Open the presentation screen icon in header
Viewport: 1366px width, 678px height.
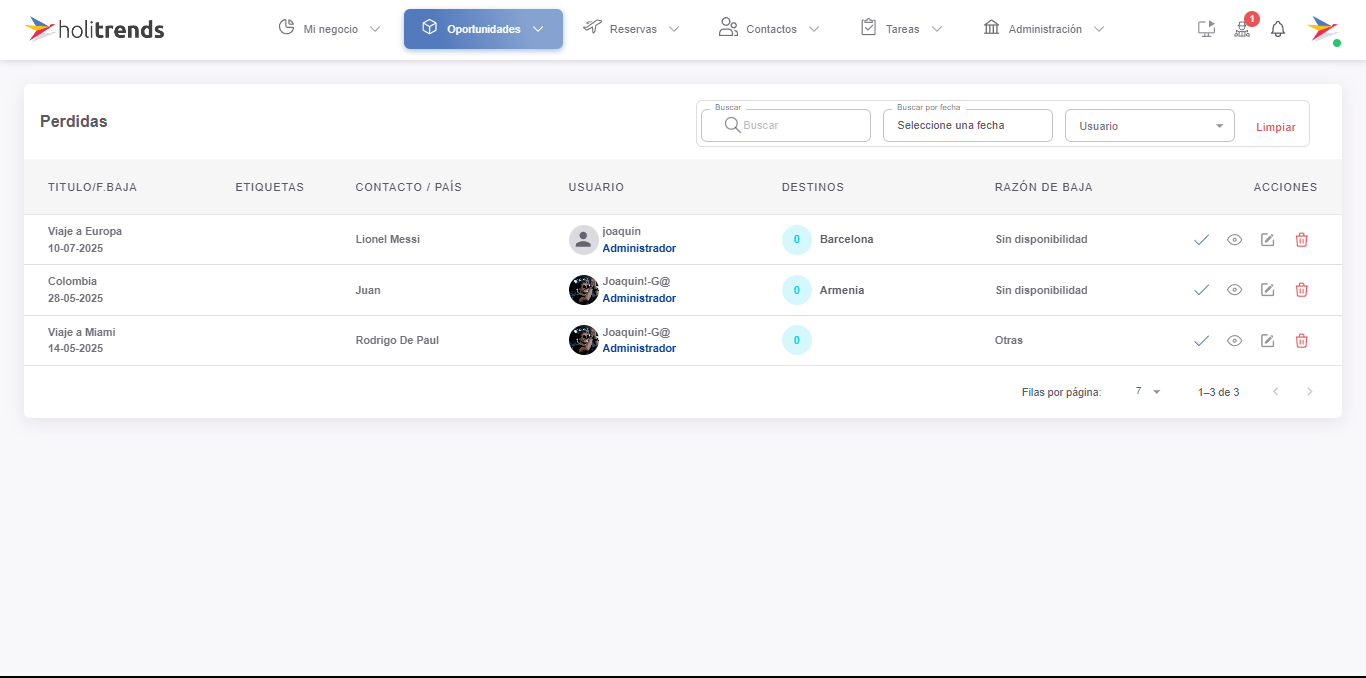coord(1206,29)
